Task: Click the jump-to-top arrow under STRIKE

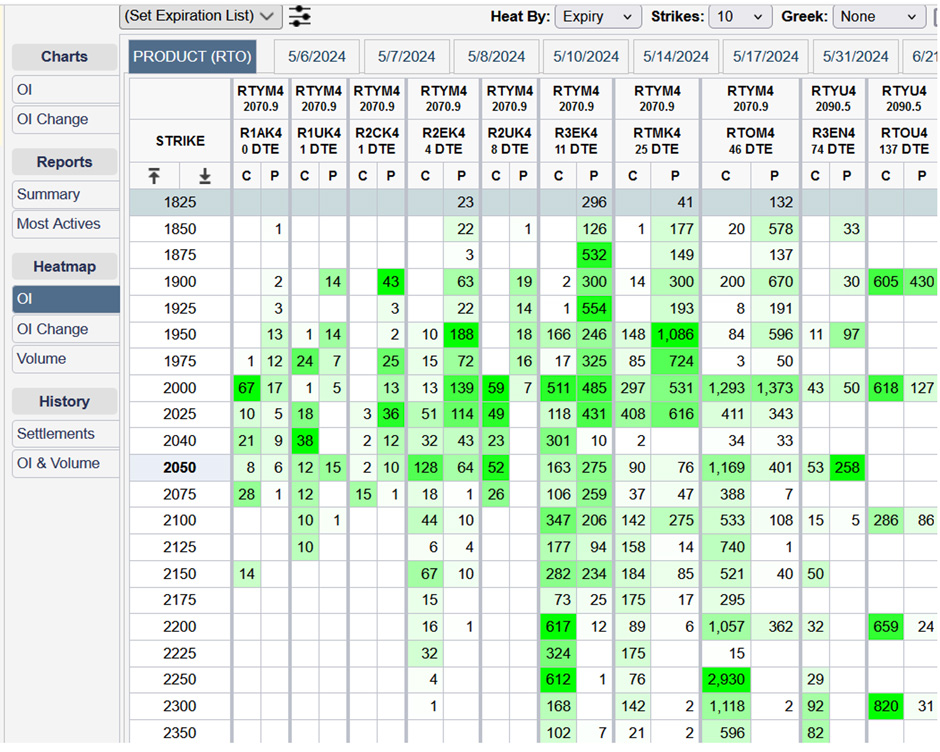Action: tap(154, 176)
